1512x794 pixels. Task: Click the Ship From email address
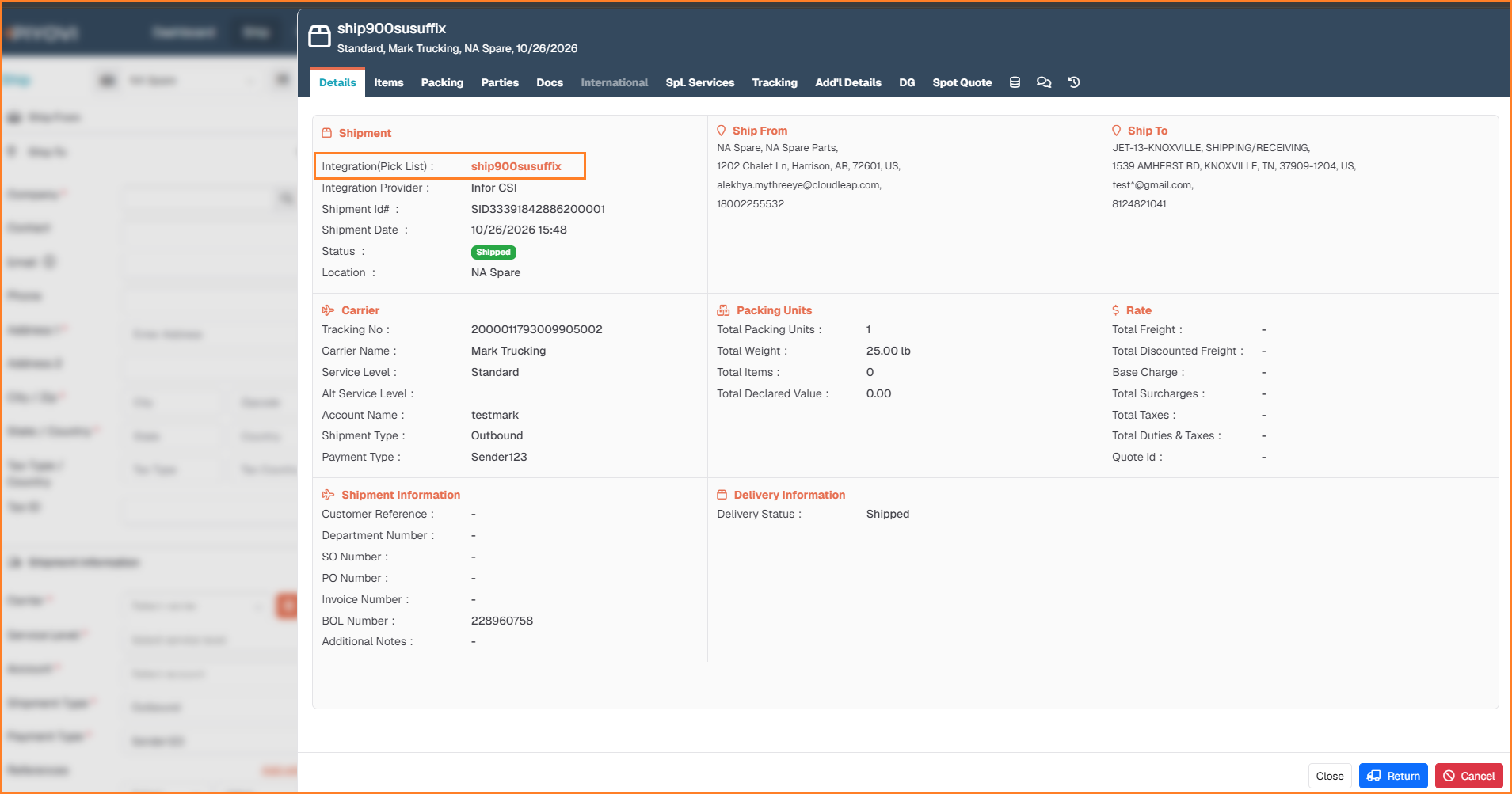(x=799, y=185)
